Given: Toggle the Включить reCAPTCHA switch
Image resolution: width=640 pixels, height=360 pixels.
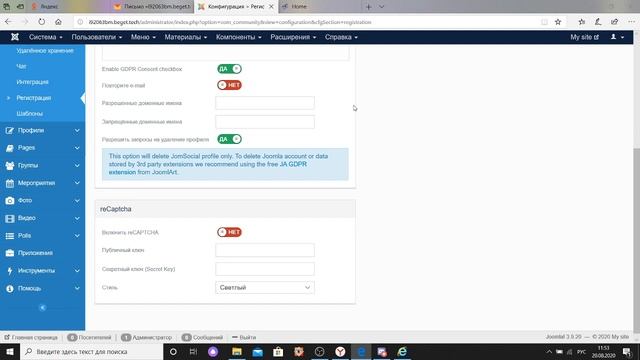Looking at the screenshot, I should coord(229,232).
